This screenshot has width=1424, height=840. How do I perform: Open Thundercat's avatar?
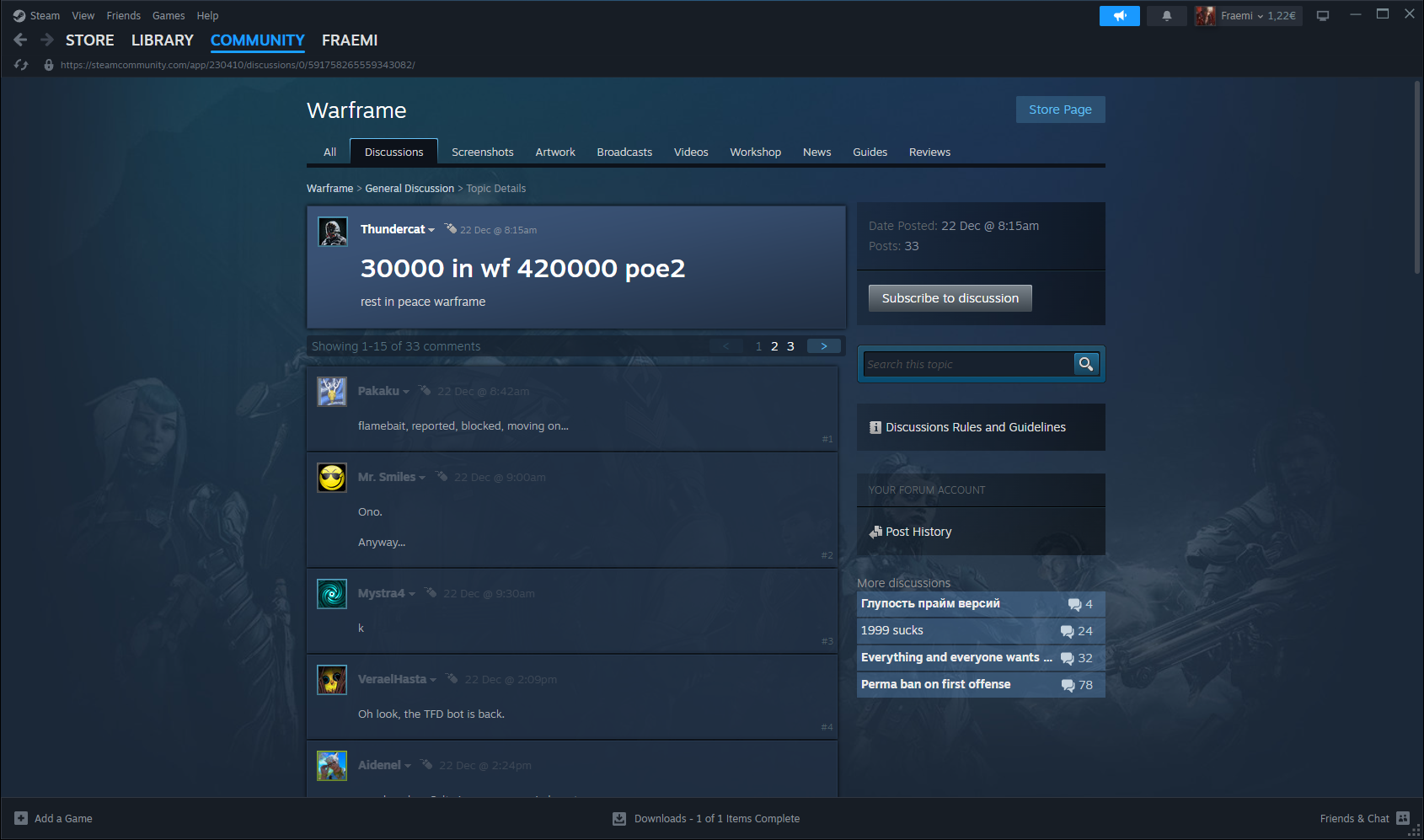(x=333, y=232)
